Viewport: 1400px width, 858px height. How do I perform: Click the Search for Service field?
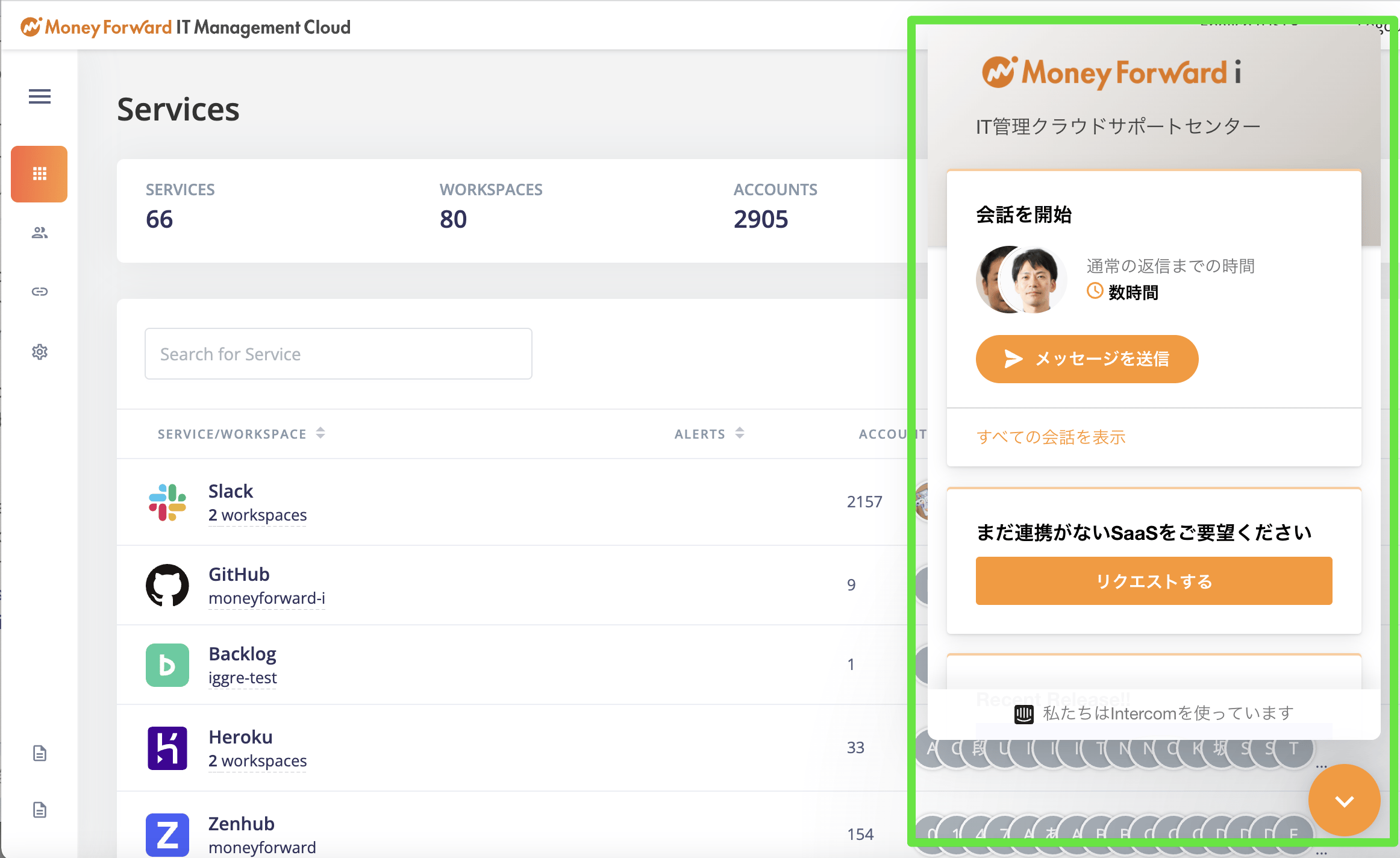pos(339,354)
